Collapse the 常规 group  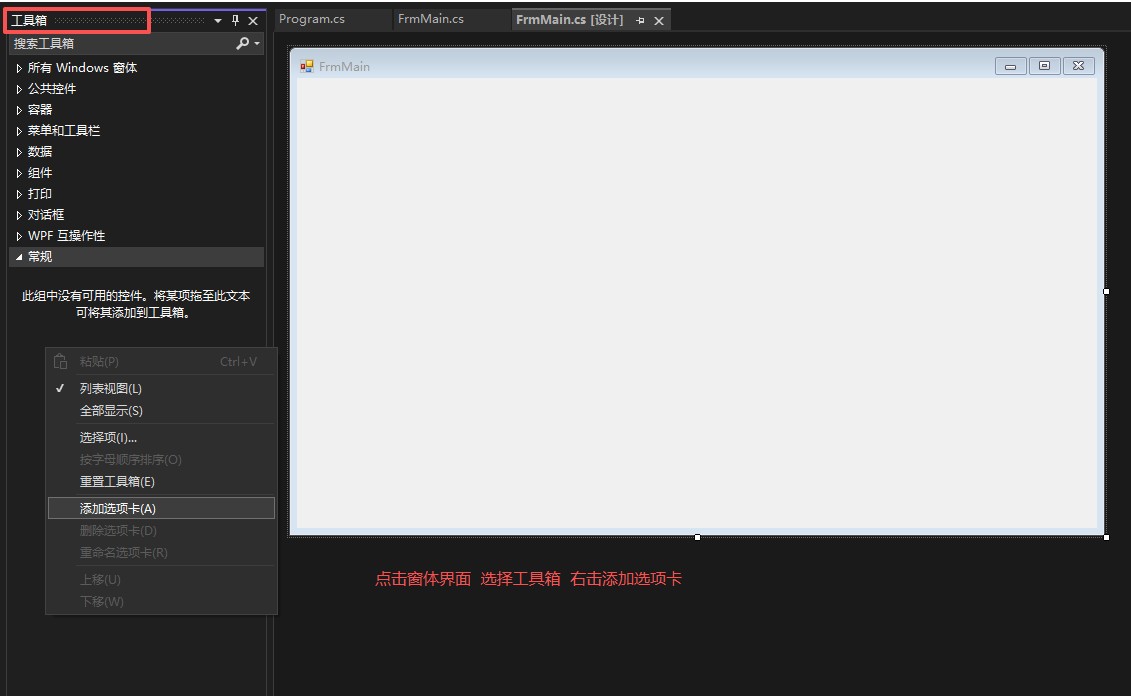coord(19,257)
